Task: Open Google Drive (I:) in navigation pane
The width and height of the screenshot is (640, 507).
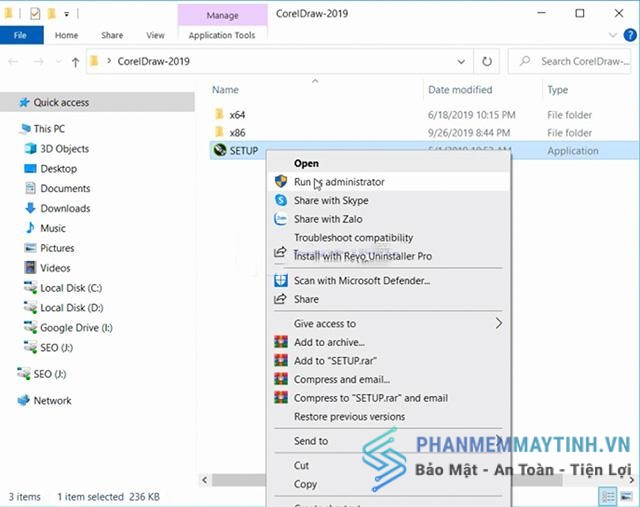Action: (76, 327)
